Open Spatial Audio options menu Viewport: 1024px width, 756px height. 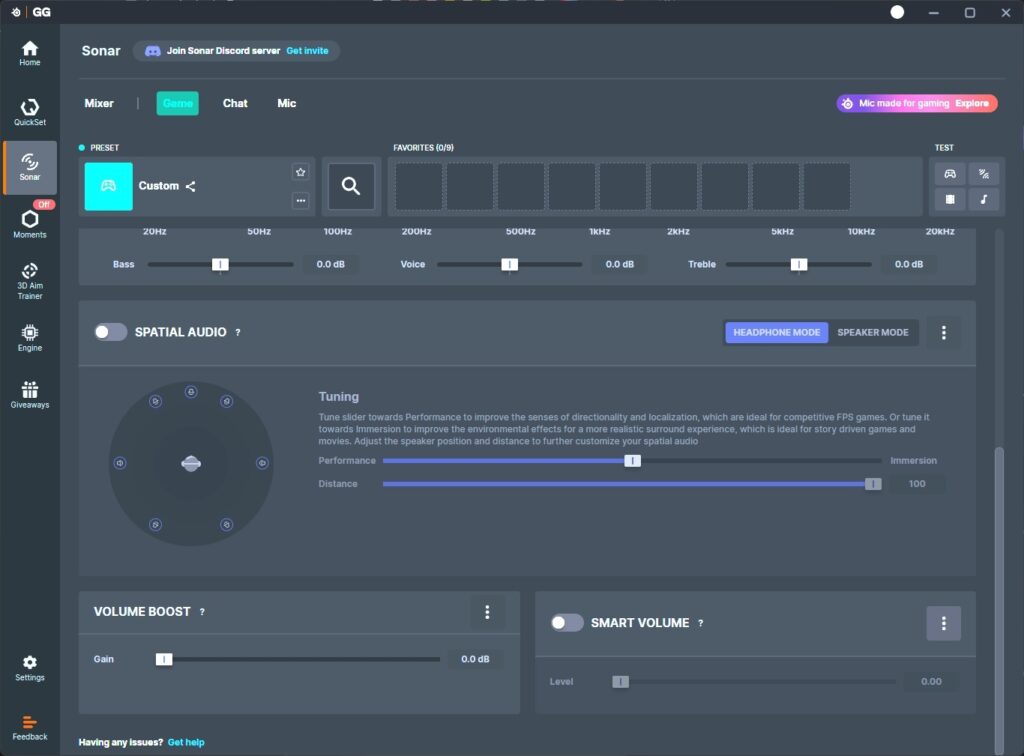[x=944, y=332]
